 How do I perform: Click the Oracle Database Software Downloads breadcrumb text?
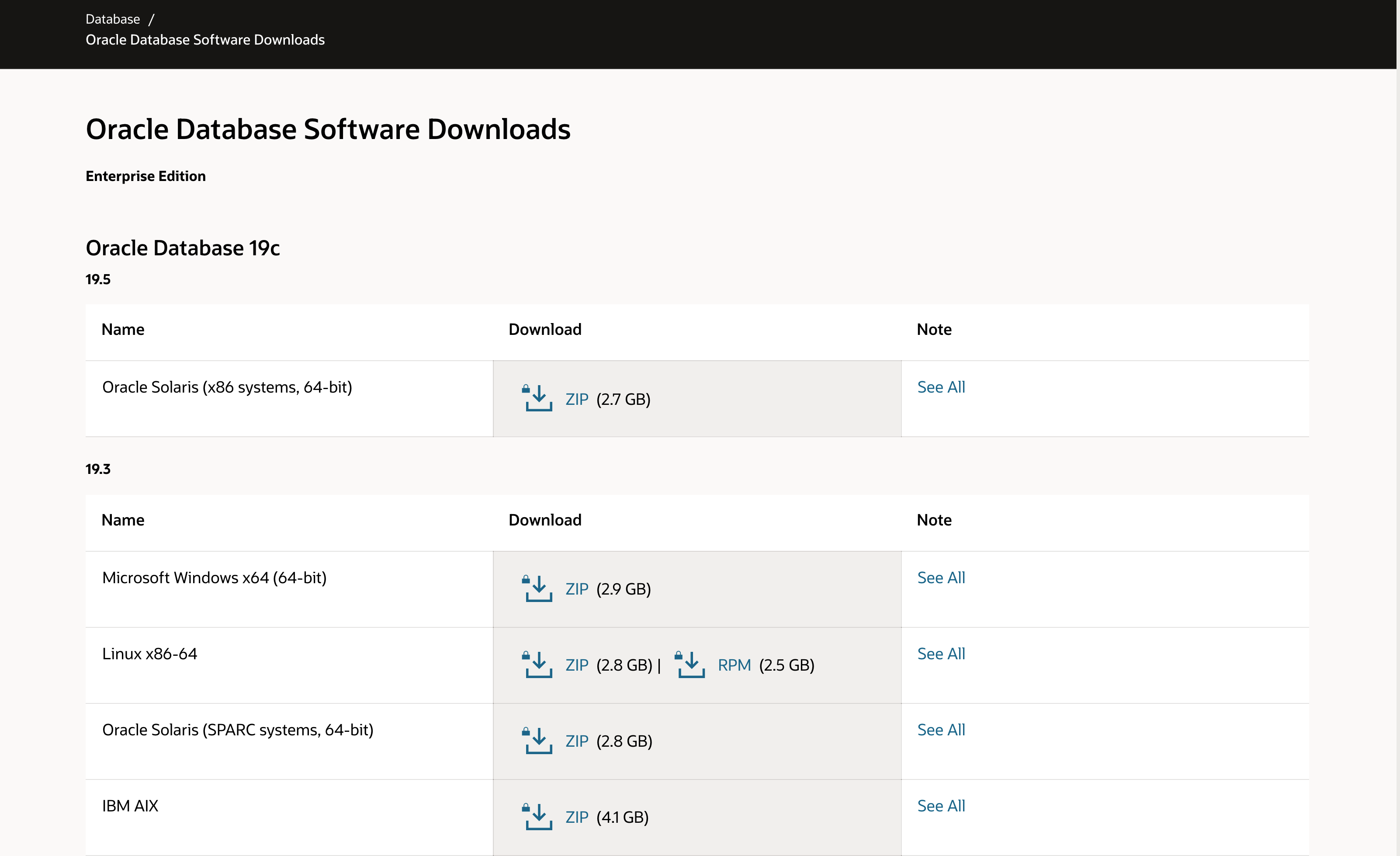[x=205, y=40]
